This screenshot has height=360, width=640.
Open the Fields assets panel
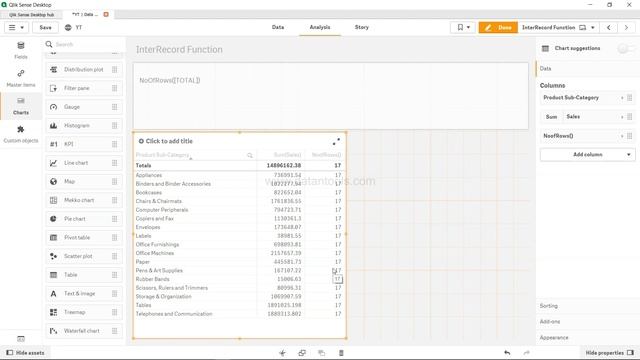(21, 50)
